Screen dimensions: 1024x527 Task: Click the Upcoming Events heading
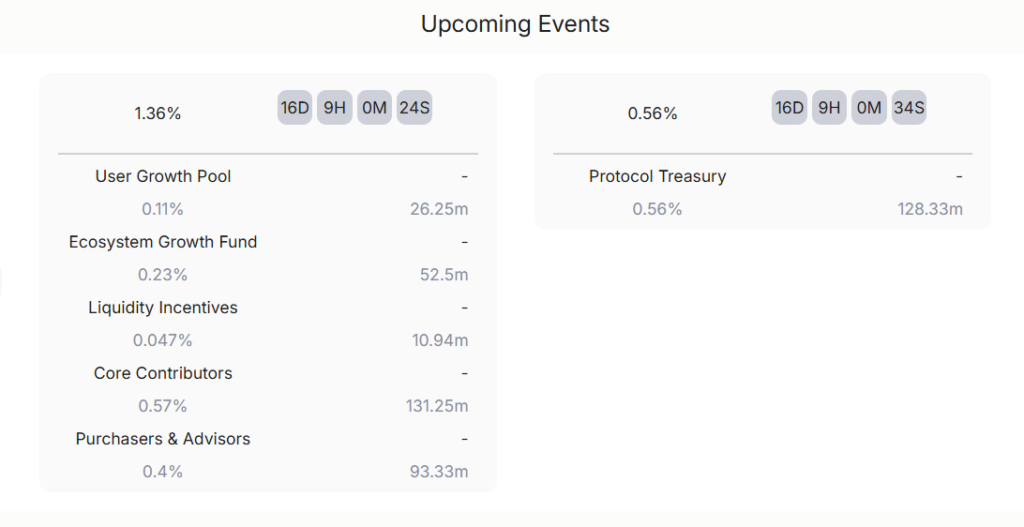click(x=515, y=24)
